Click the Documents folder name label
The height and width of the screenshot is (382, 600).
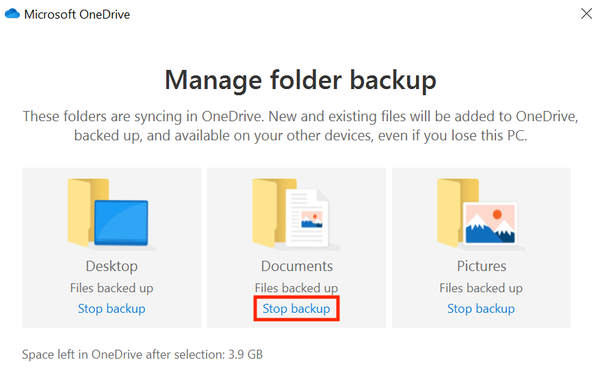click(297, 266)
